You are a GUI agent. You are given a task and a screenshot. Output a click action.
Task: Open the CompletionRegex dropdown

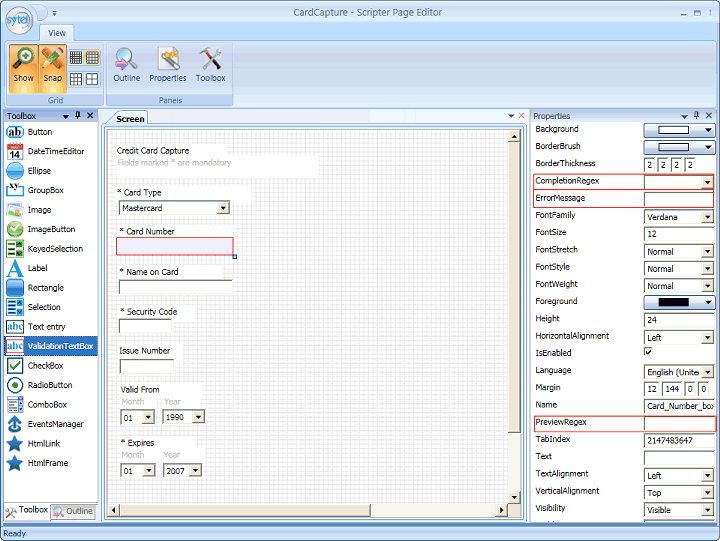(707, 182)
